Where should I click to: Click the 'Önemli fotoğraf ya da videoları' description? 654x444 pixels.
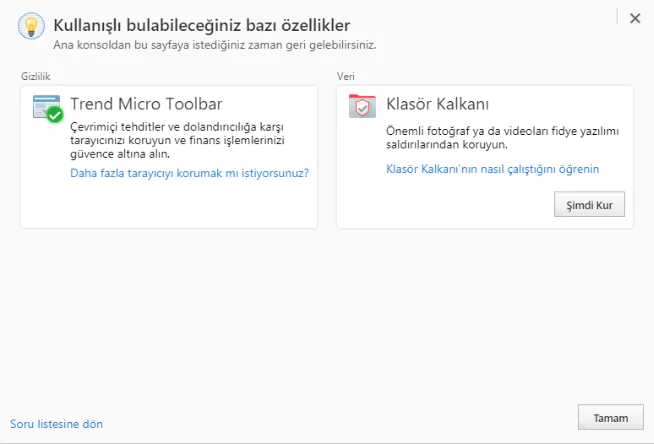[502, 138]
